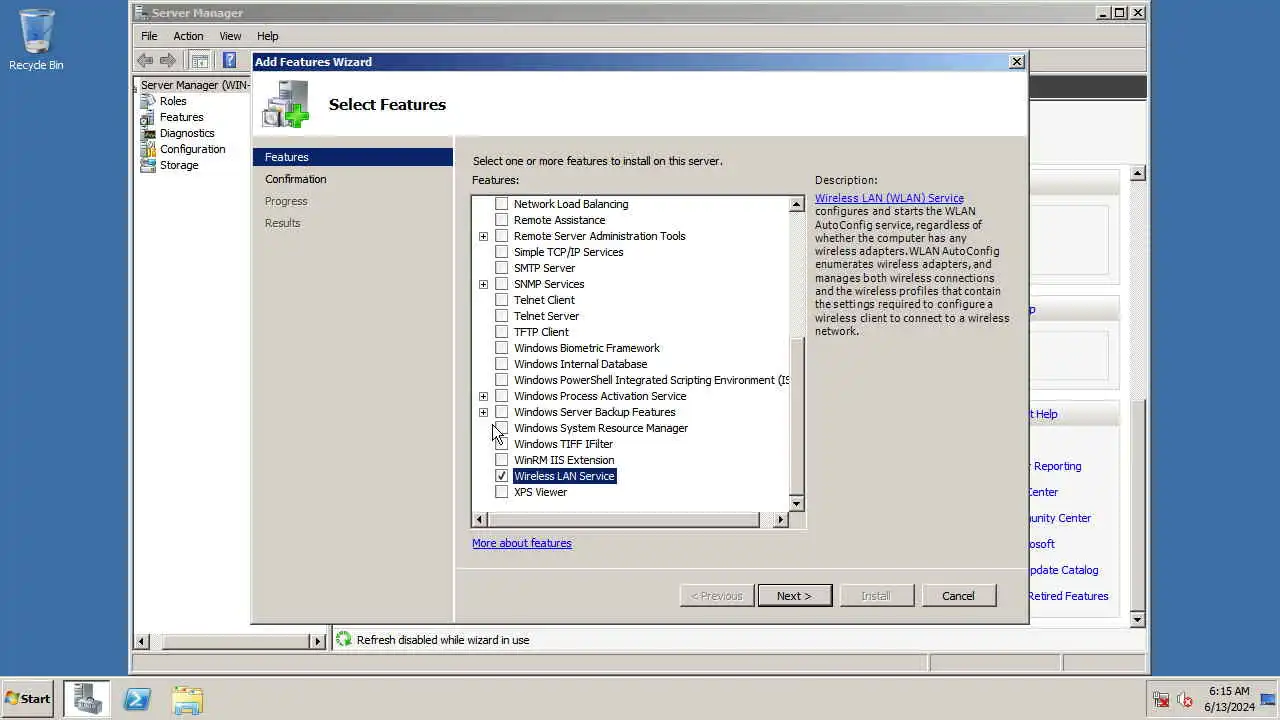This screenshot has height=720, width=1280.
Task: Open the update Catalog link in Server Manager
Action: click(x=1065, y=570)
